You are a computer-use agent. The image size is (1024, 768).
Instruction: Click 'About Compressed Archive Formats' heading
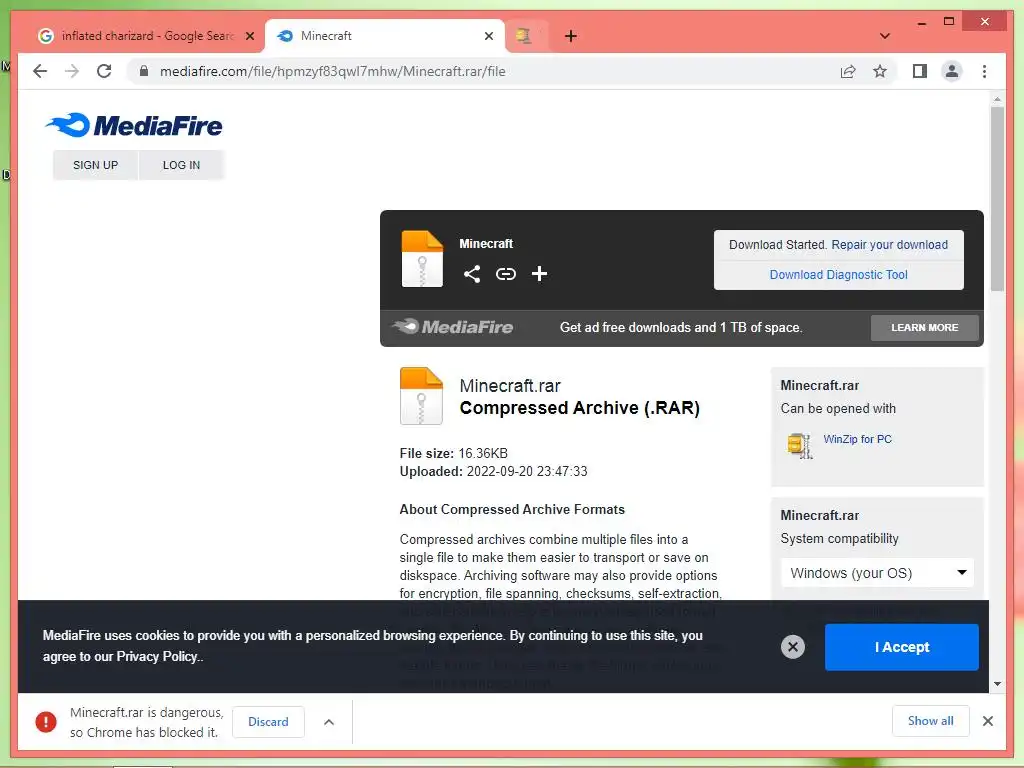pos(512,509)
